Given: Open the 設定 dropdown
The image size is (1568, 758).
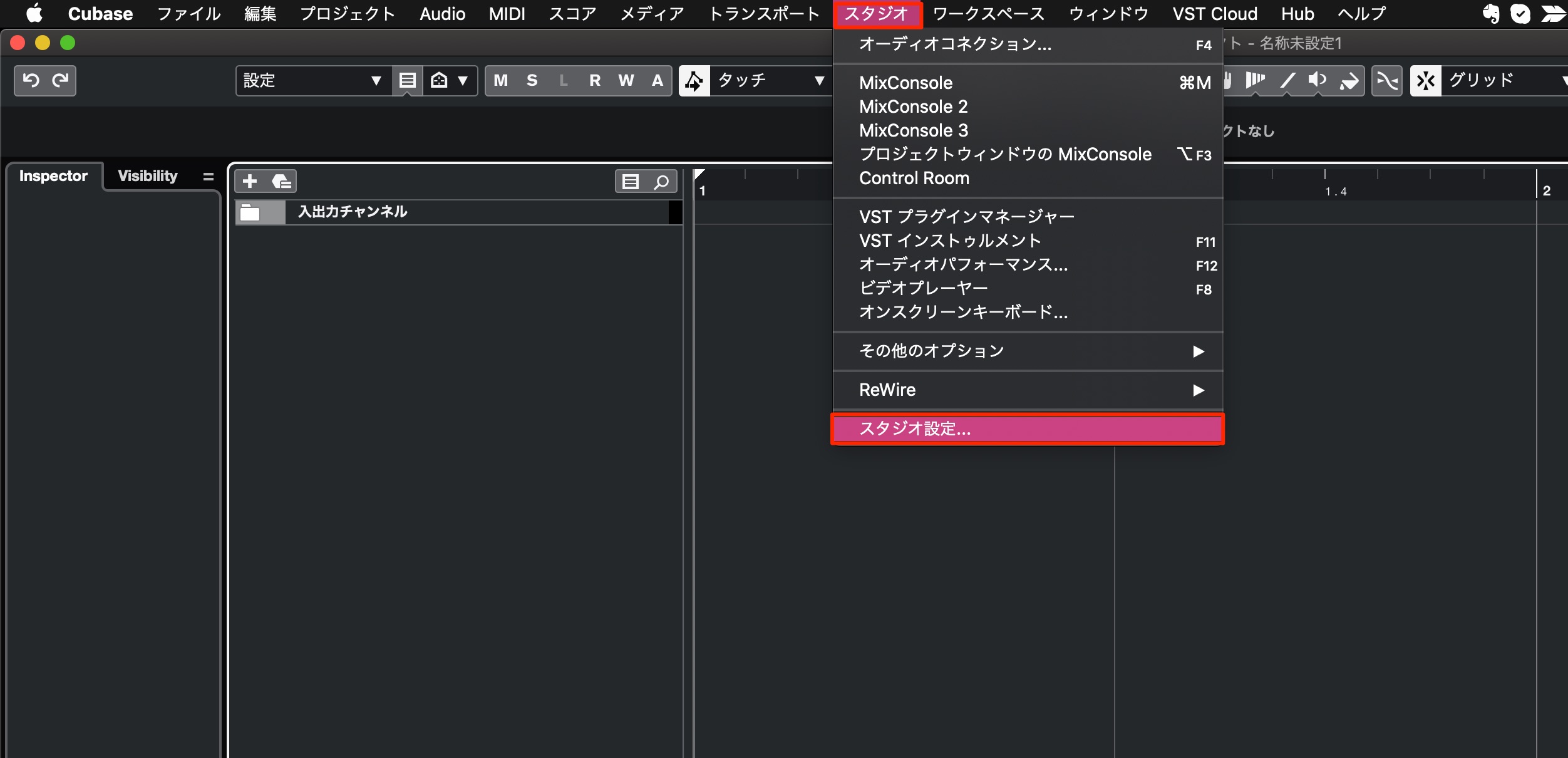Looking at the screenshot, I should pyautogui.click(x=314, y=80).
